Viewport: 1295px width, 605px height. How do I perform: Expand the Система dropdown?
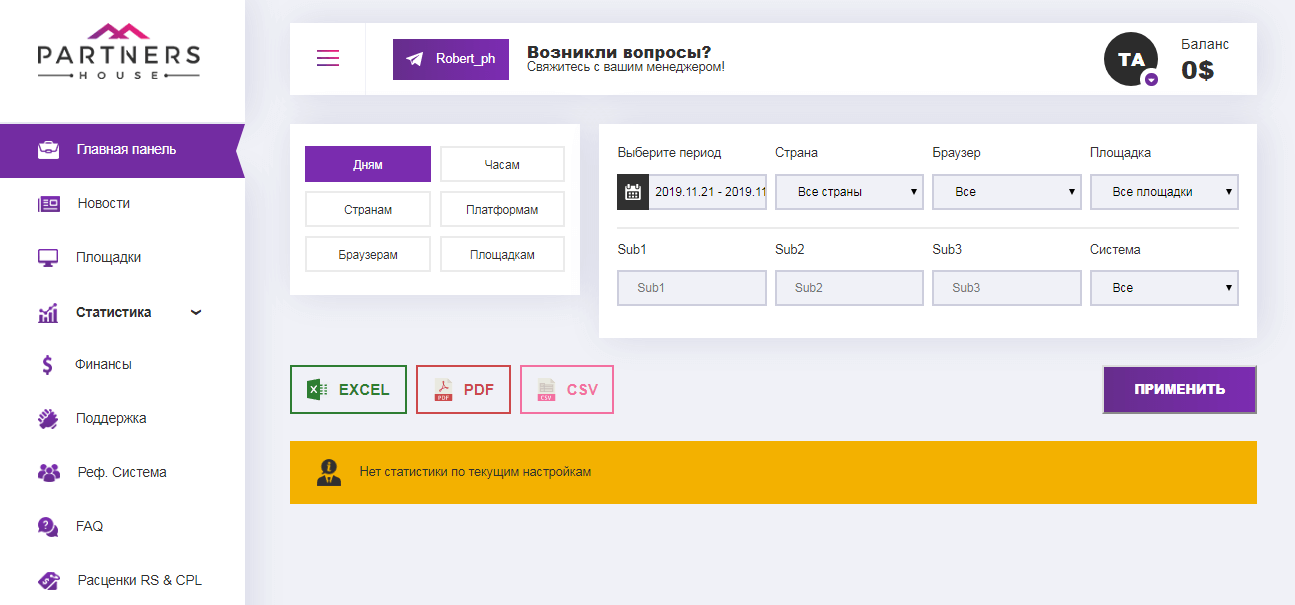click(x=1164, y=287)
